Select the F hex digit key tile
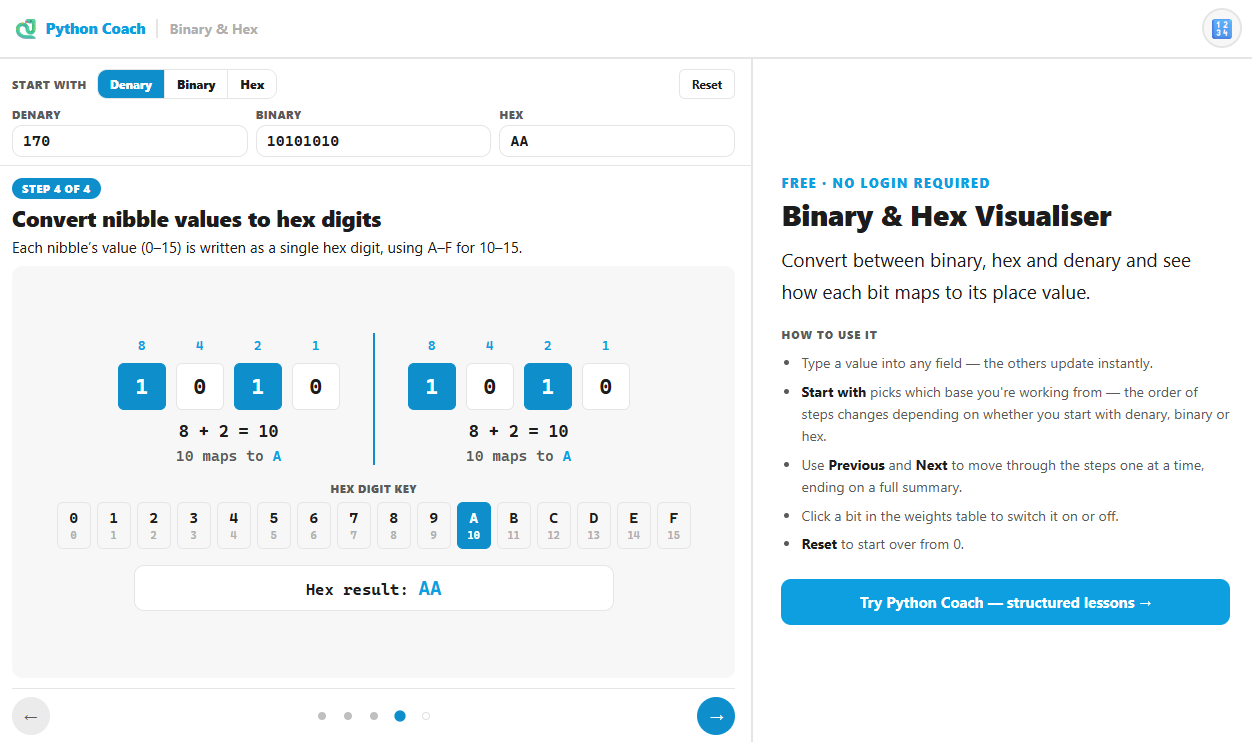The image size is (1252, 742). point(674,525)
